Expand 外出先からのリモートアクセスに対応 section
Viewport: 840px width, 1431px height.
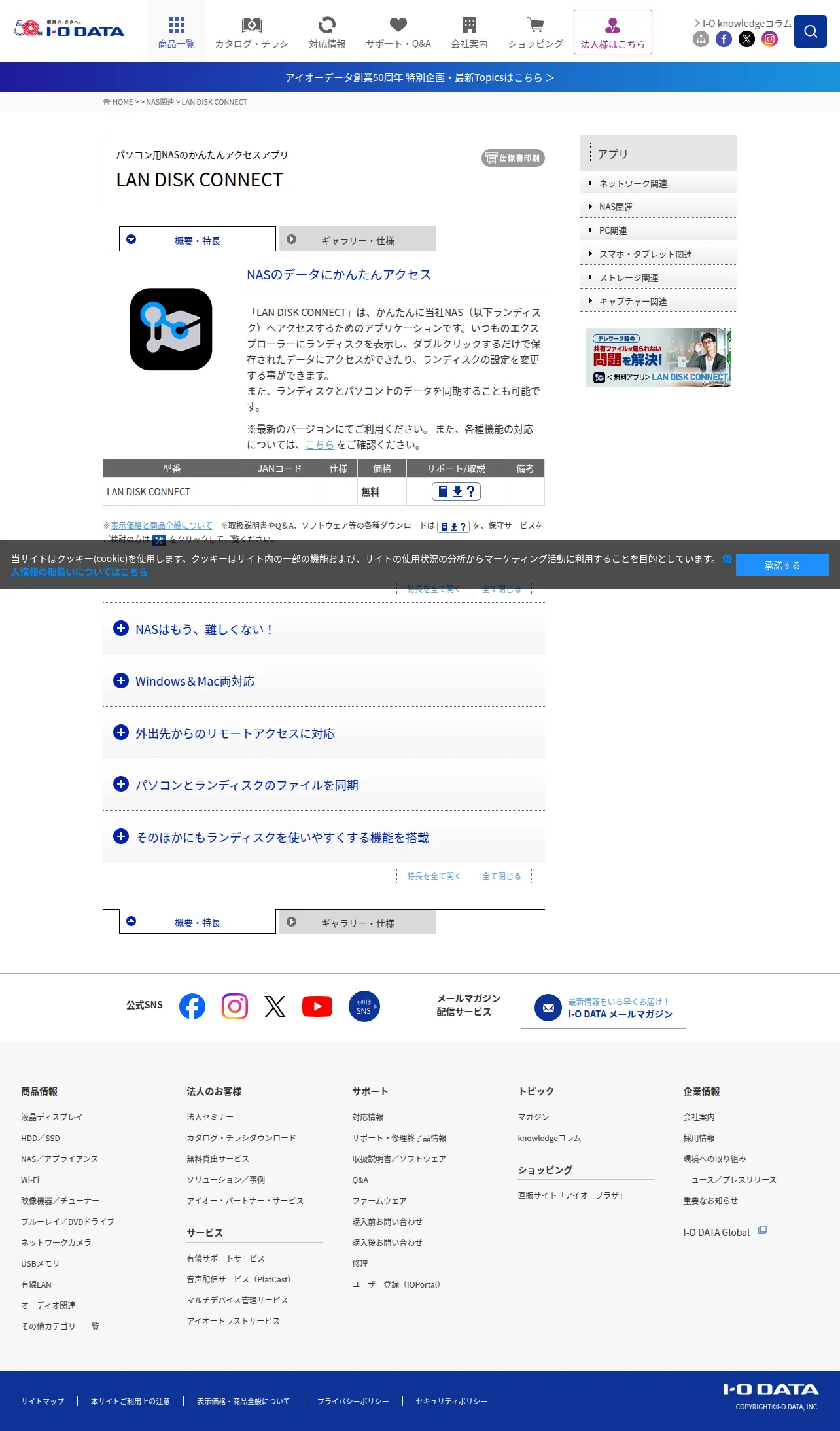(324, 733)
